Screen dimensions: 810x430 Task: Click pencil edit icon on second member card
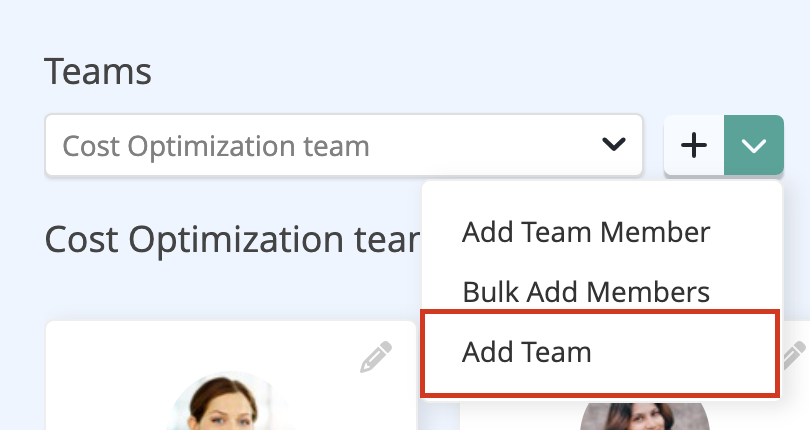coord(795,356)
